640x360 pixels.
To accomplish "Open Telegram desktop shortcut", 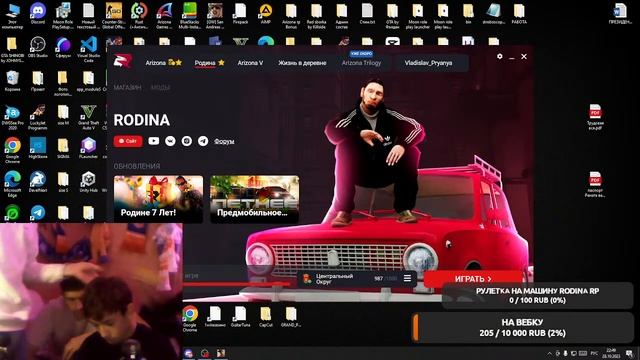I will pos(38,213).
